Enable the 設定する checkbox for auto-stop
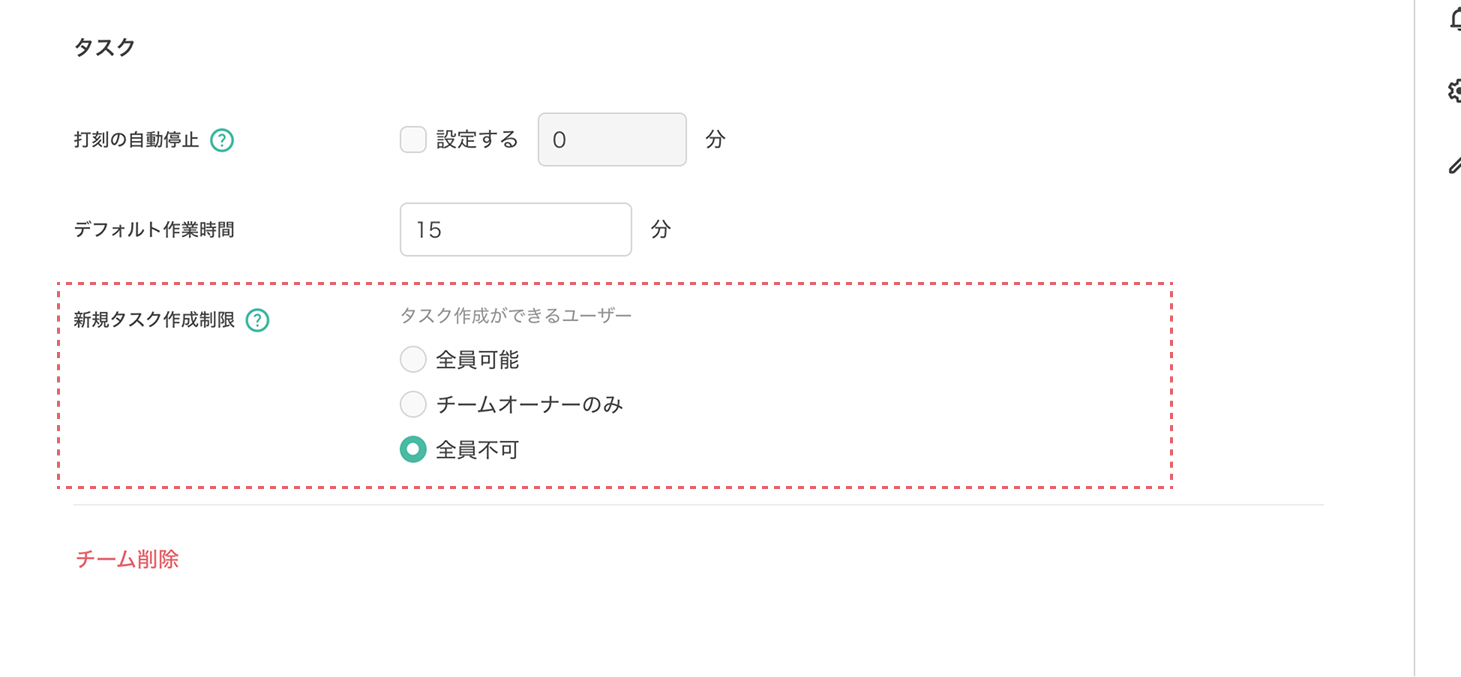The height and width of the screenshot is (677, 1461). [413, 140]
